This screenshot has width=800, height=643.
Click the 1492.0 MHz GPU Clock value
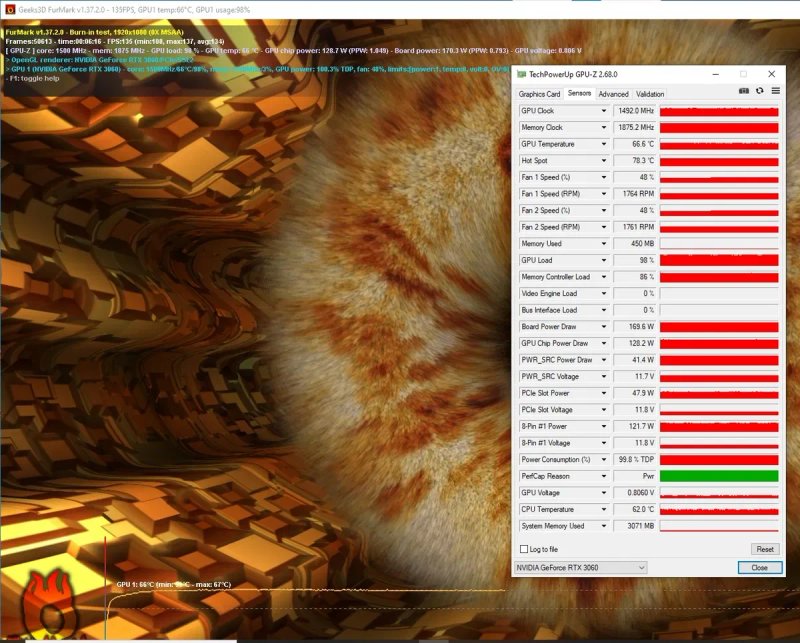pos(635,111)
